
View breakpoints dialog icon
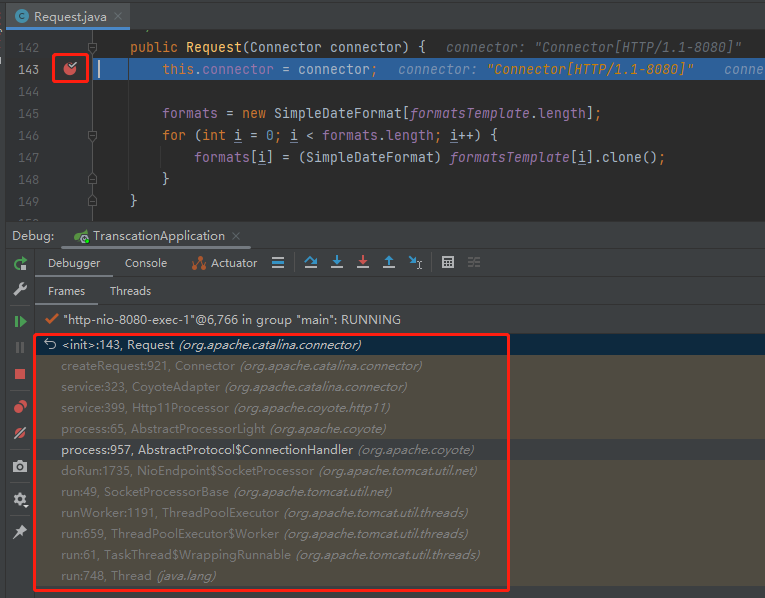click(x=20, y=406)
